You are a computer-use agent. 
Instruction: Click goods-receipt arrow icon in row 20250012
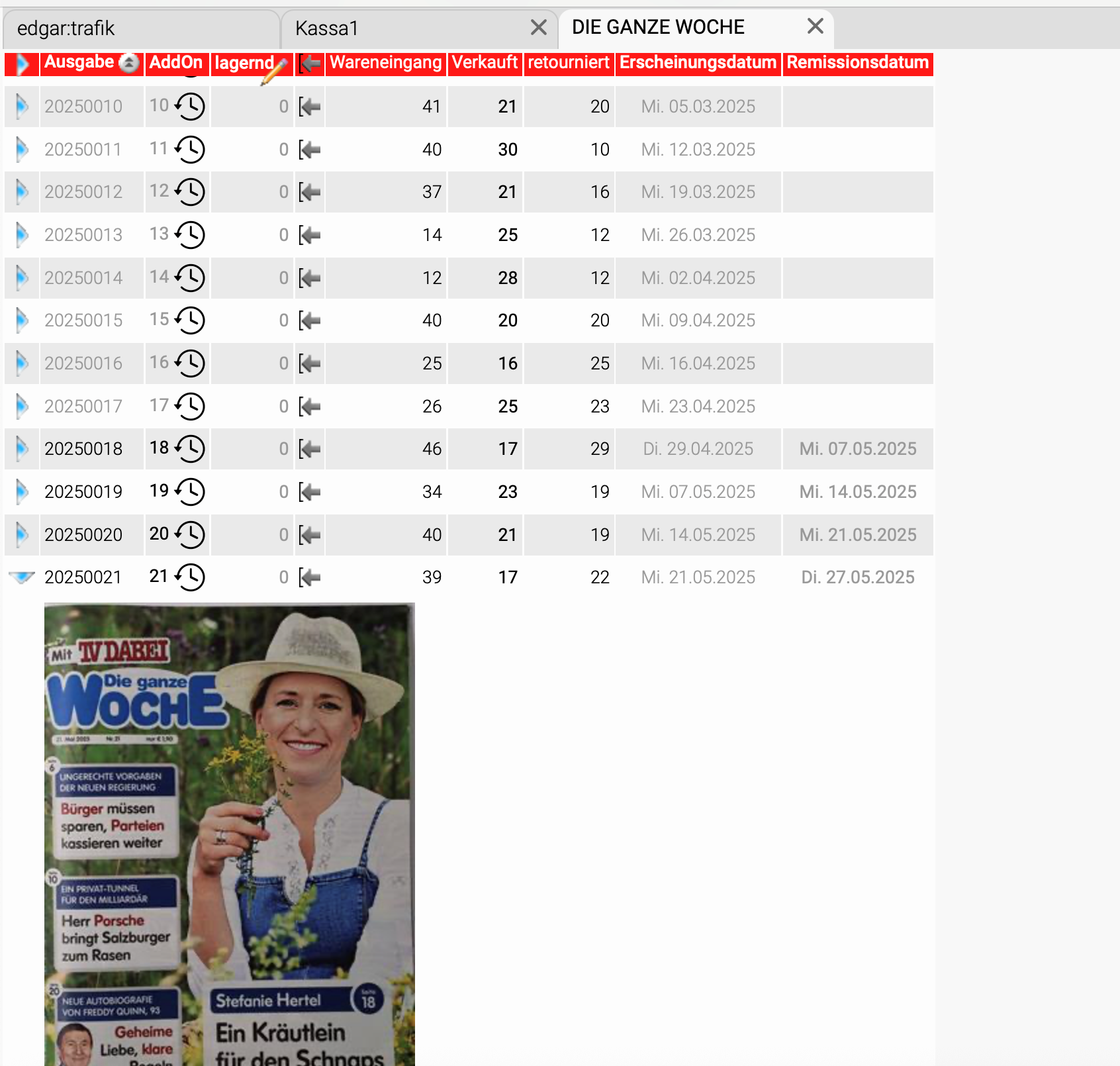point(310,192)
